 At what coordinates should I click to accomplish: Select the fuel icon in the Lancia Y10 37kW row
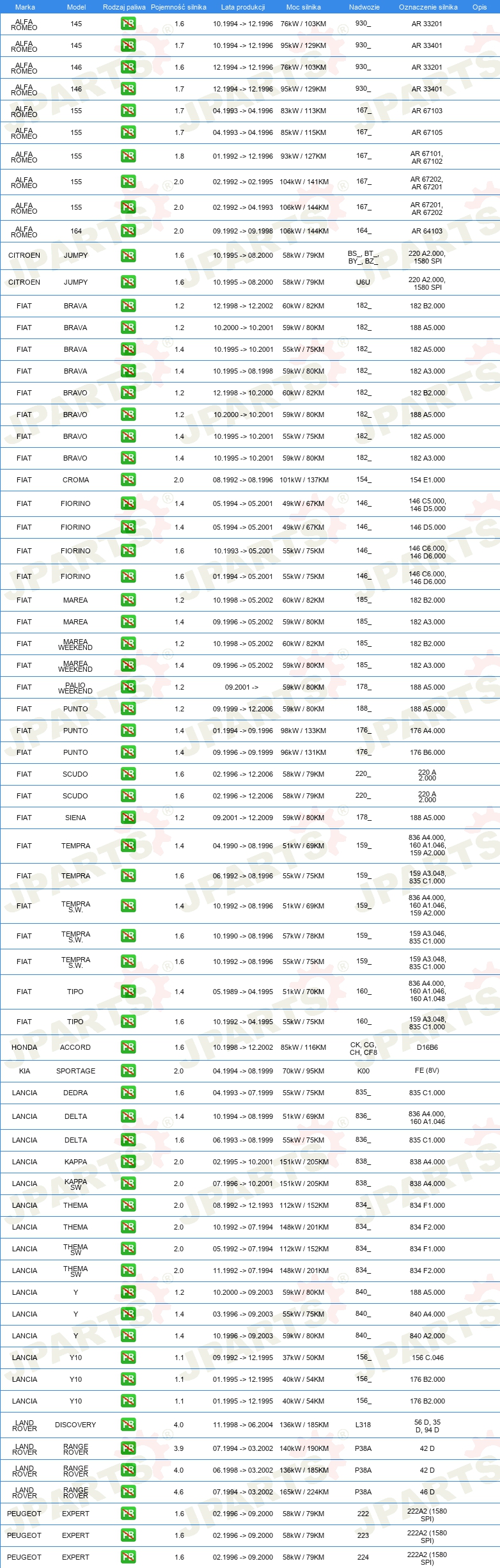(x=128, y=1358)
